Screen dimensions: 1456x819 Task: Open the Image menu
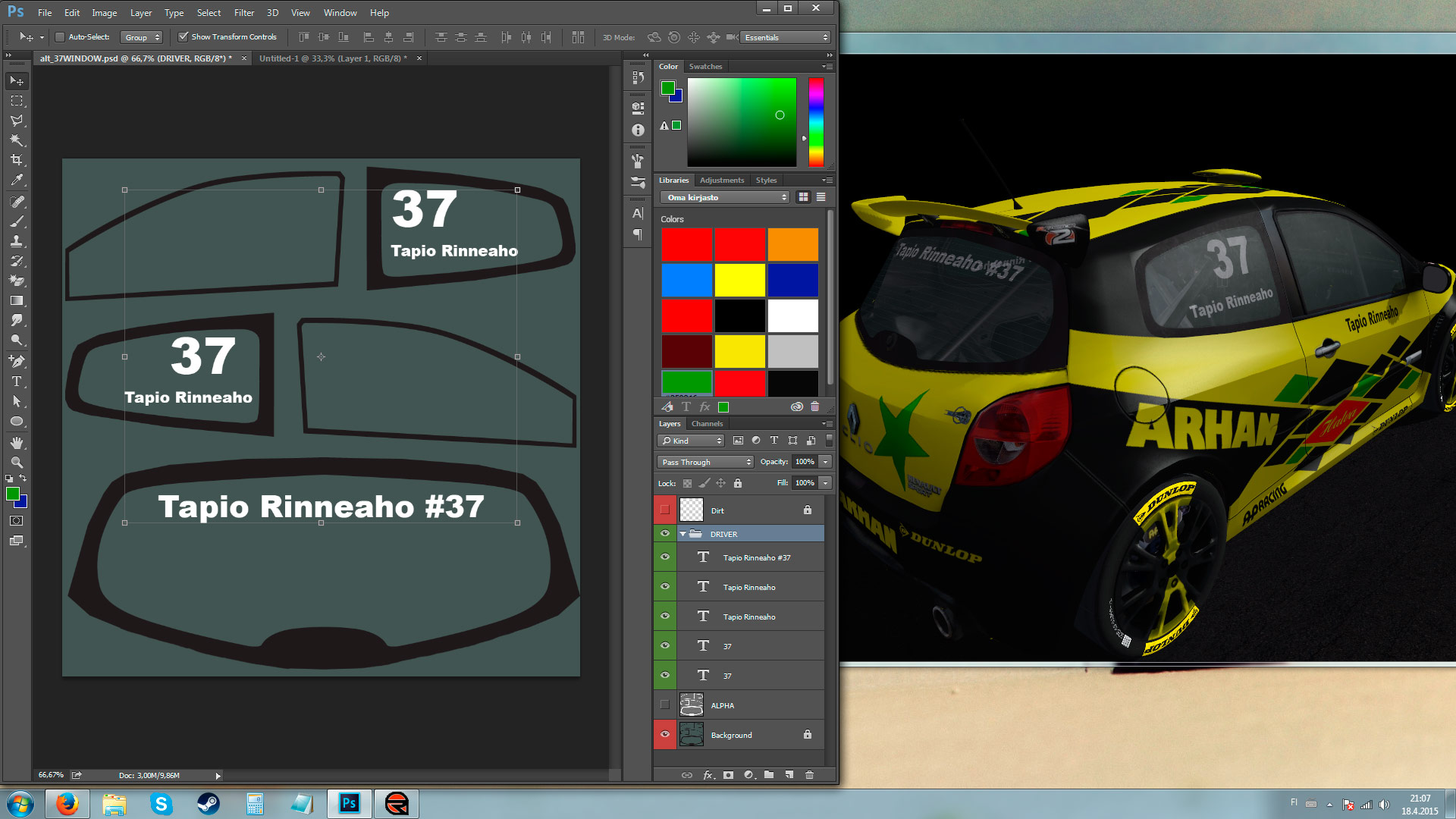click(x=105, y=13)
